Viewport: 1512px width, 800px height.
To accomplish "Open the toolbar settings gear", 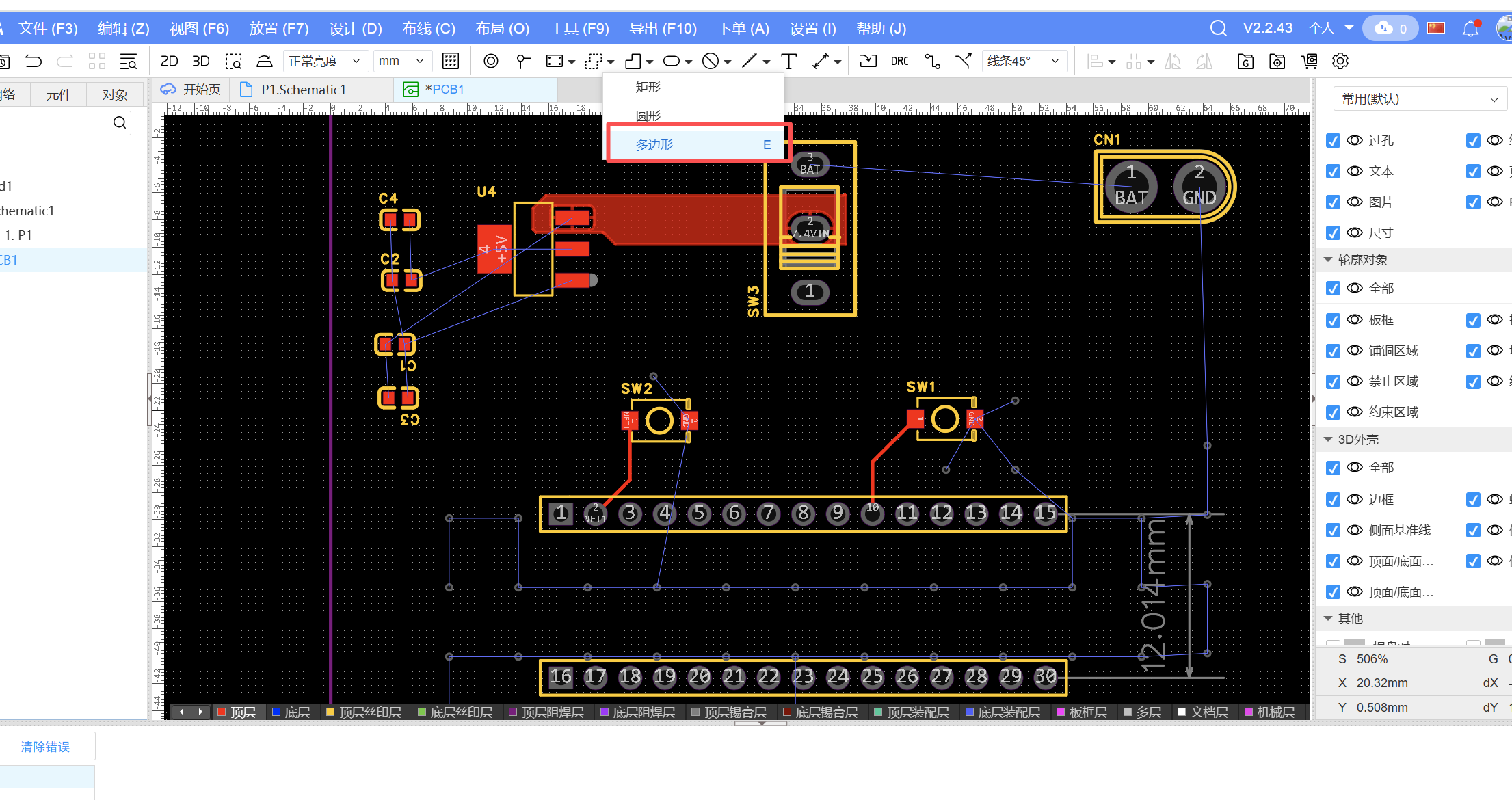I will 1340,62.
